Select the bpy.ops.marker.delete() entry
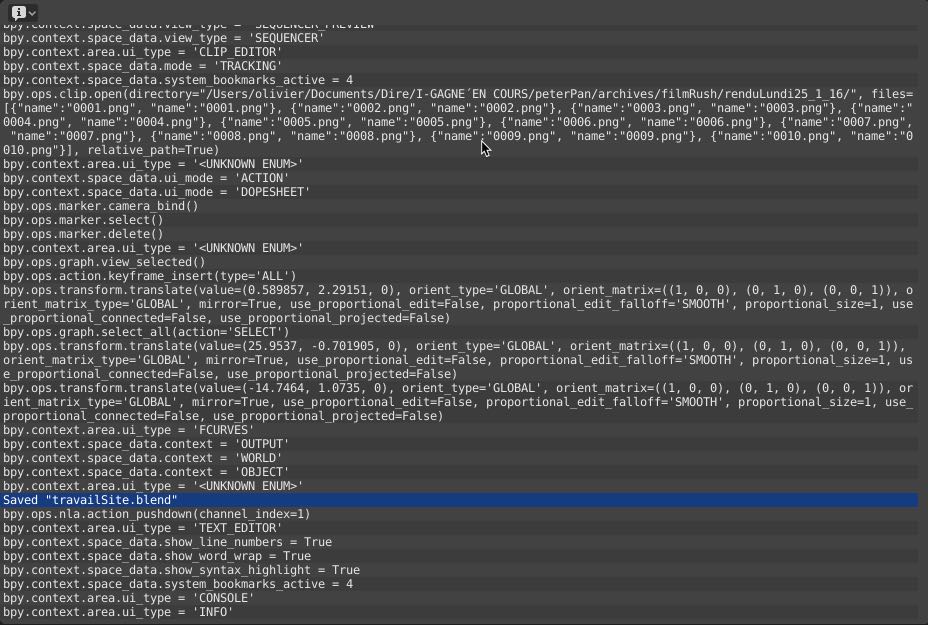The image size is (928, 625). [x=83, y=234]
